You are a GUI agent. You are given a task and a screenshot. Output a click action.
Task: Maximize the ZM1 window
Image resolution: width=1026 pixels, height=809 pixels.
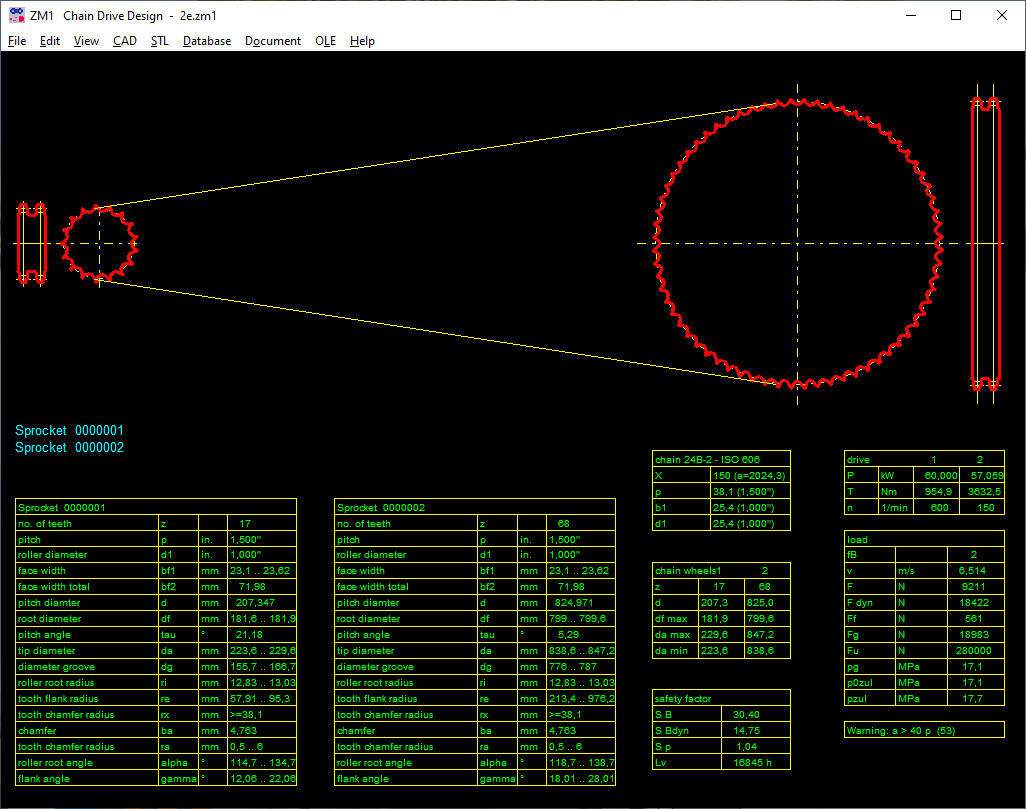coord(956,16)
